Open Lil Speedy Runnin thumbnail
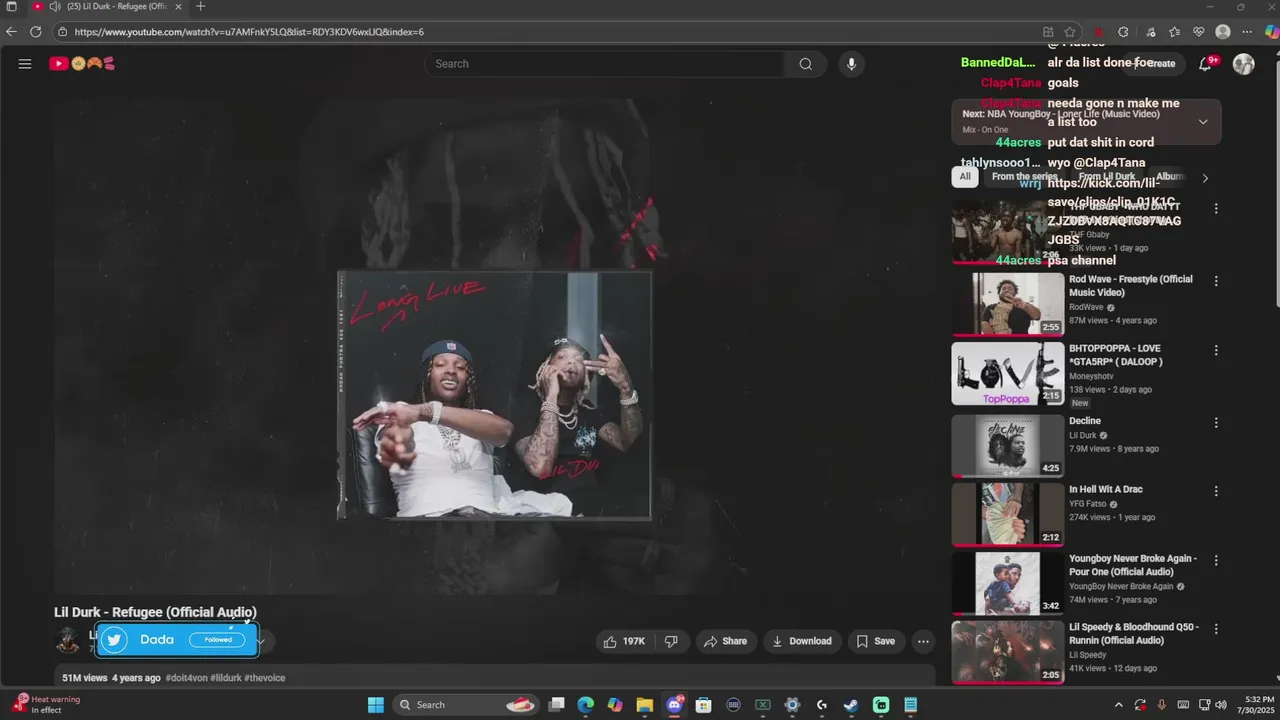1280x720 pixels. point(1008,652)
